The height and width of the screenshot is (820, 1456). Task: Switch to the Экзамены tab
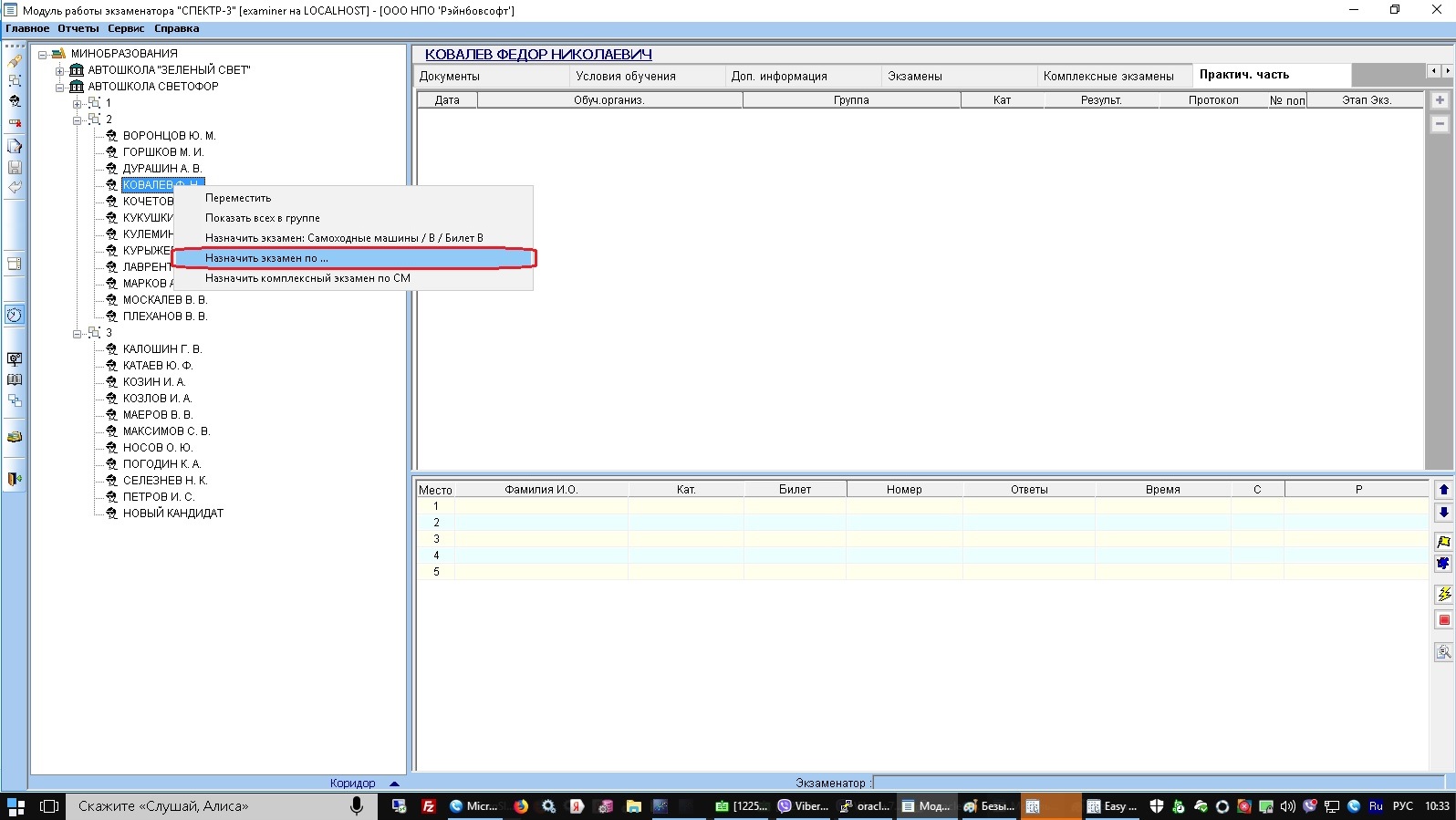(960, 76)
